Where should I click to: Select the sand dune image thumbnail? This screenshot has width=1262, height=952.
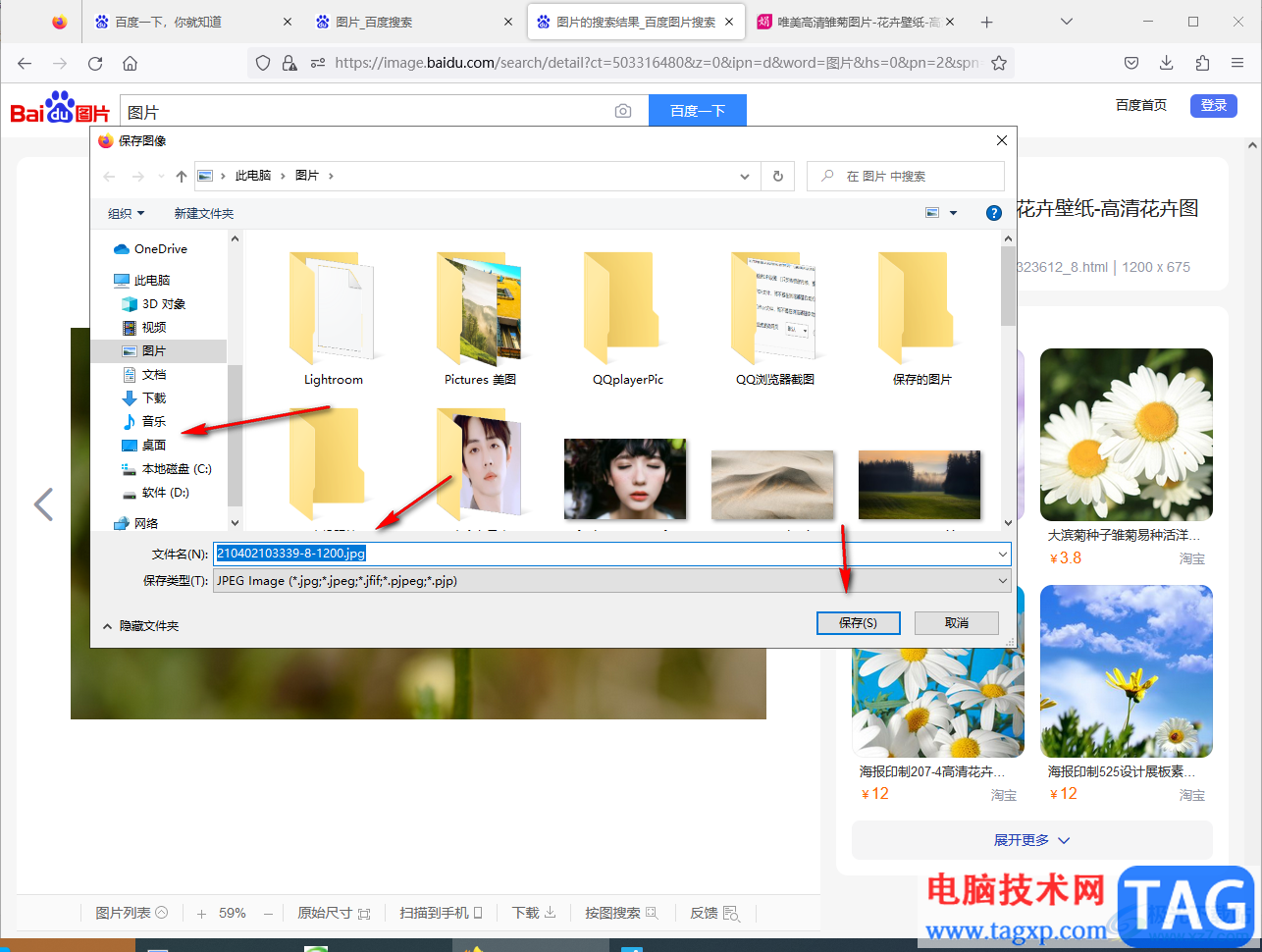[x=772, y=484]
